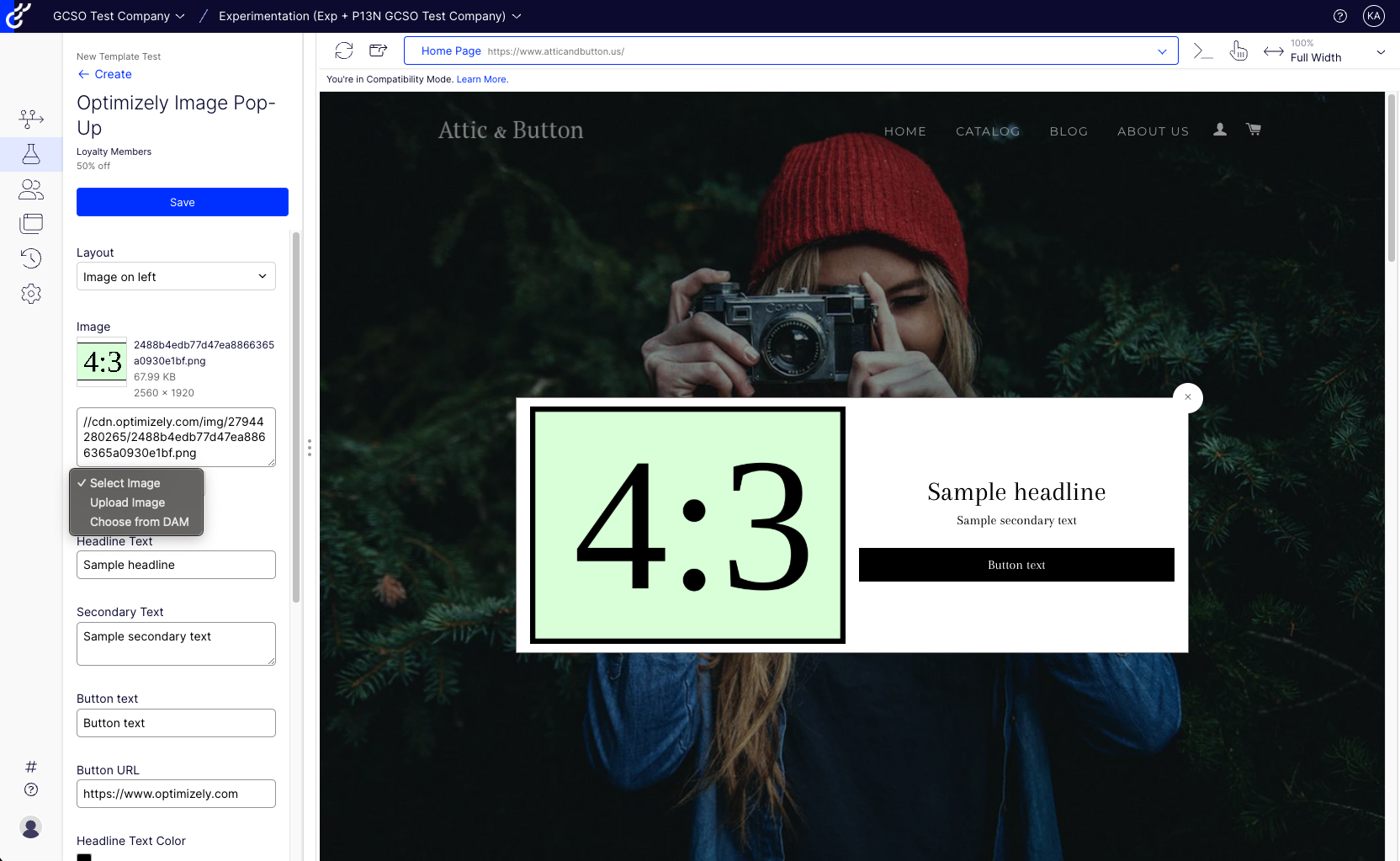Click BLOG in the site navigation
1400x861 pixels.
click(1069, 131)
